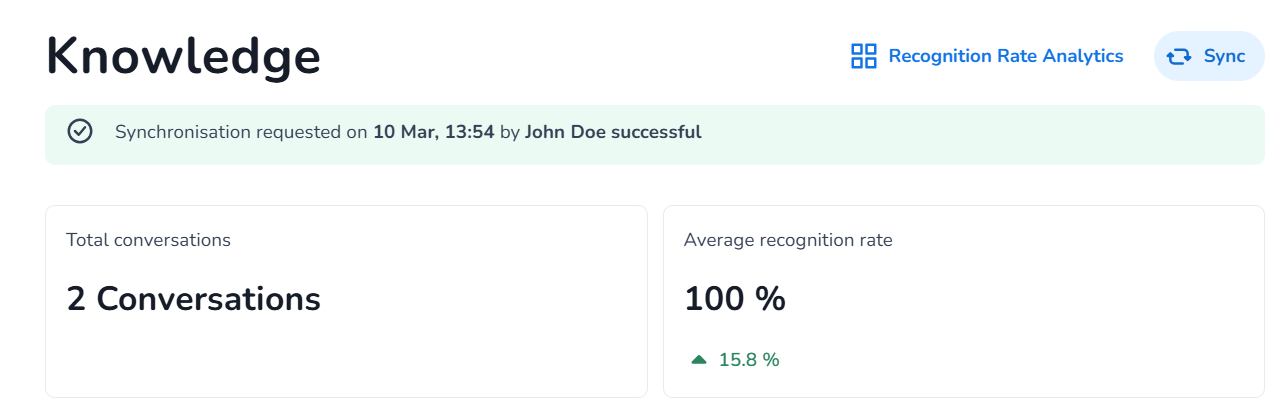Select the "2 Conversations" count value

[193, 299]
